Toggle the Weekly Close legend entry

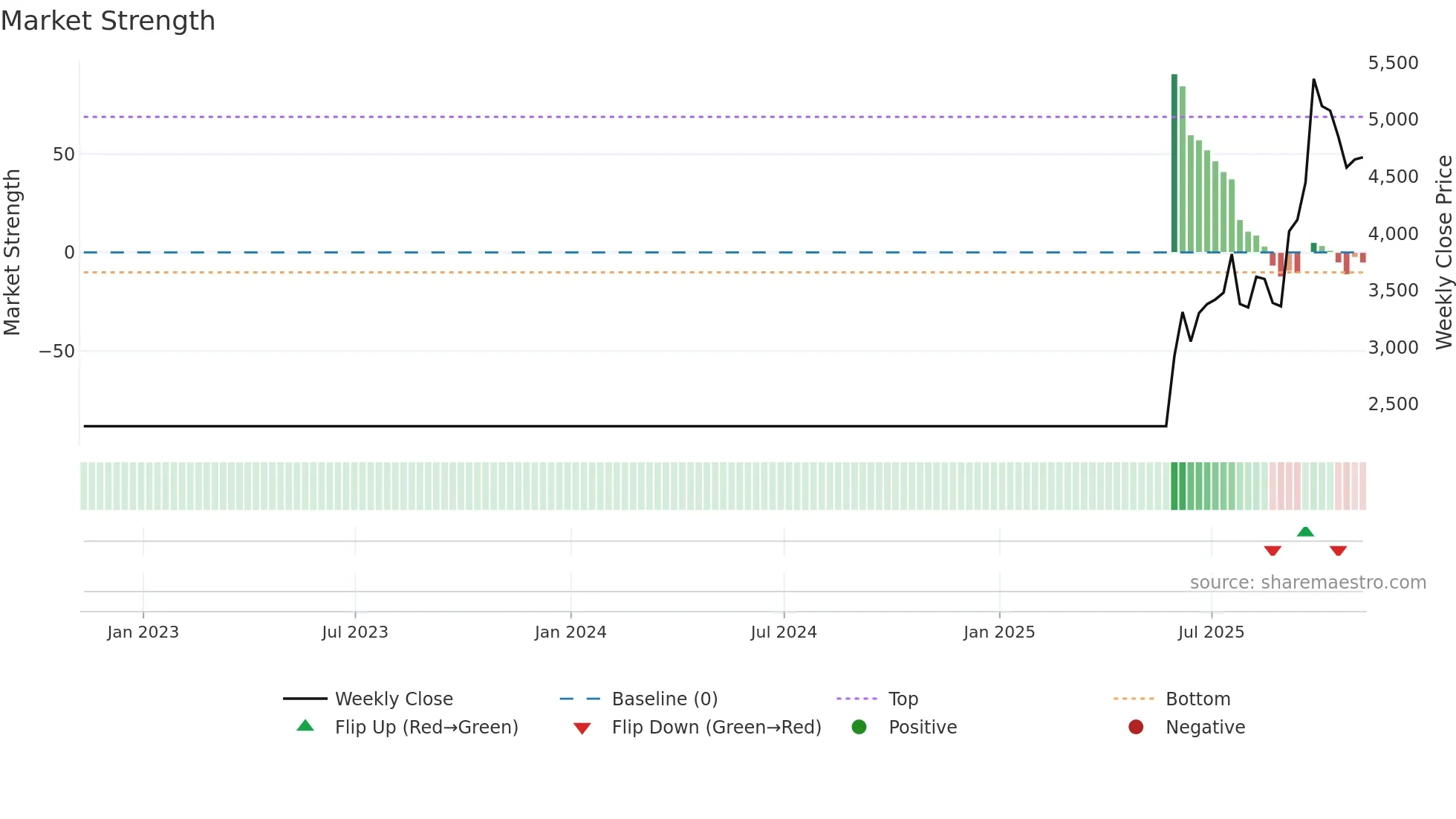[368, 699]
